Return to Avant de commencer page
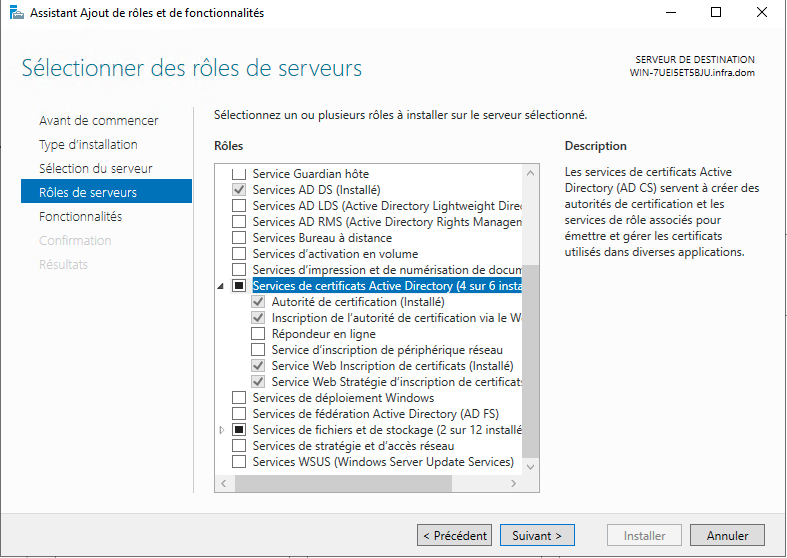This screenshot has width=787, height=558. 98,120
